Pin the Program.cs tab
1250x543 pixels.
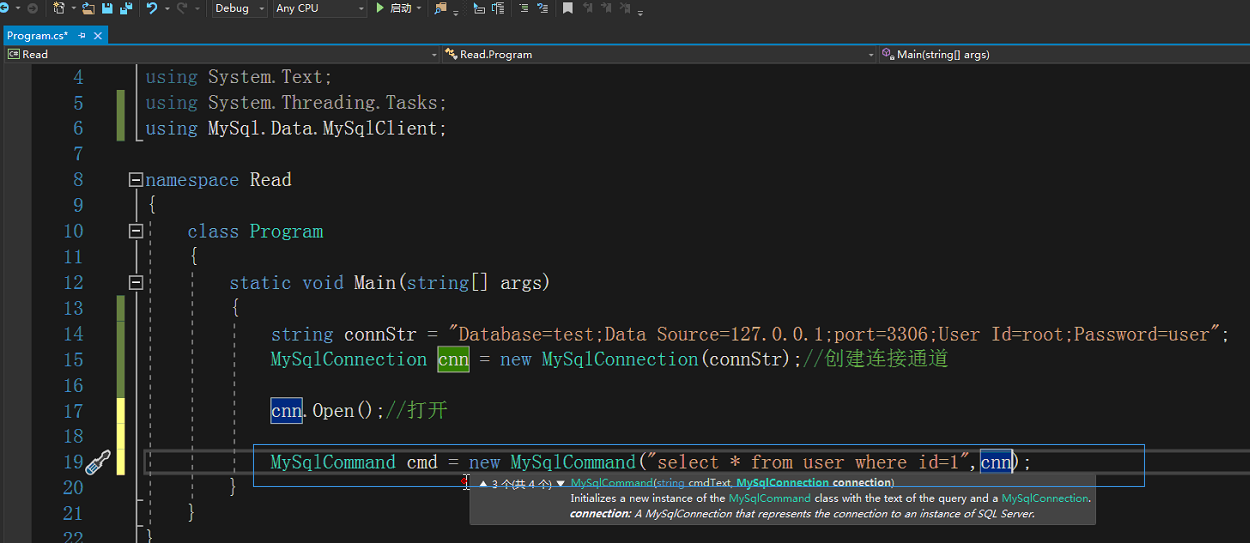pos(82,35)
